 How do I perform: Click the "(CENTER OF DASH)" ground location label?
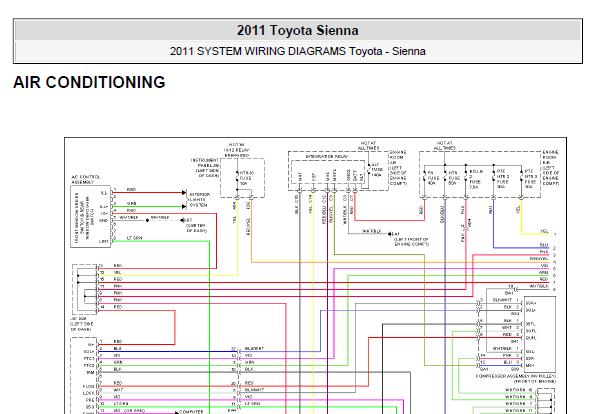tap(197, 228)
